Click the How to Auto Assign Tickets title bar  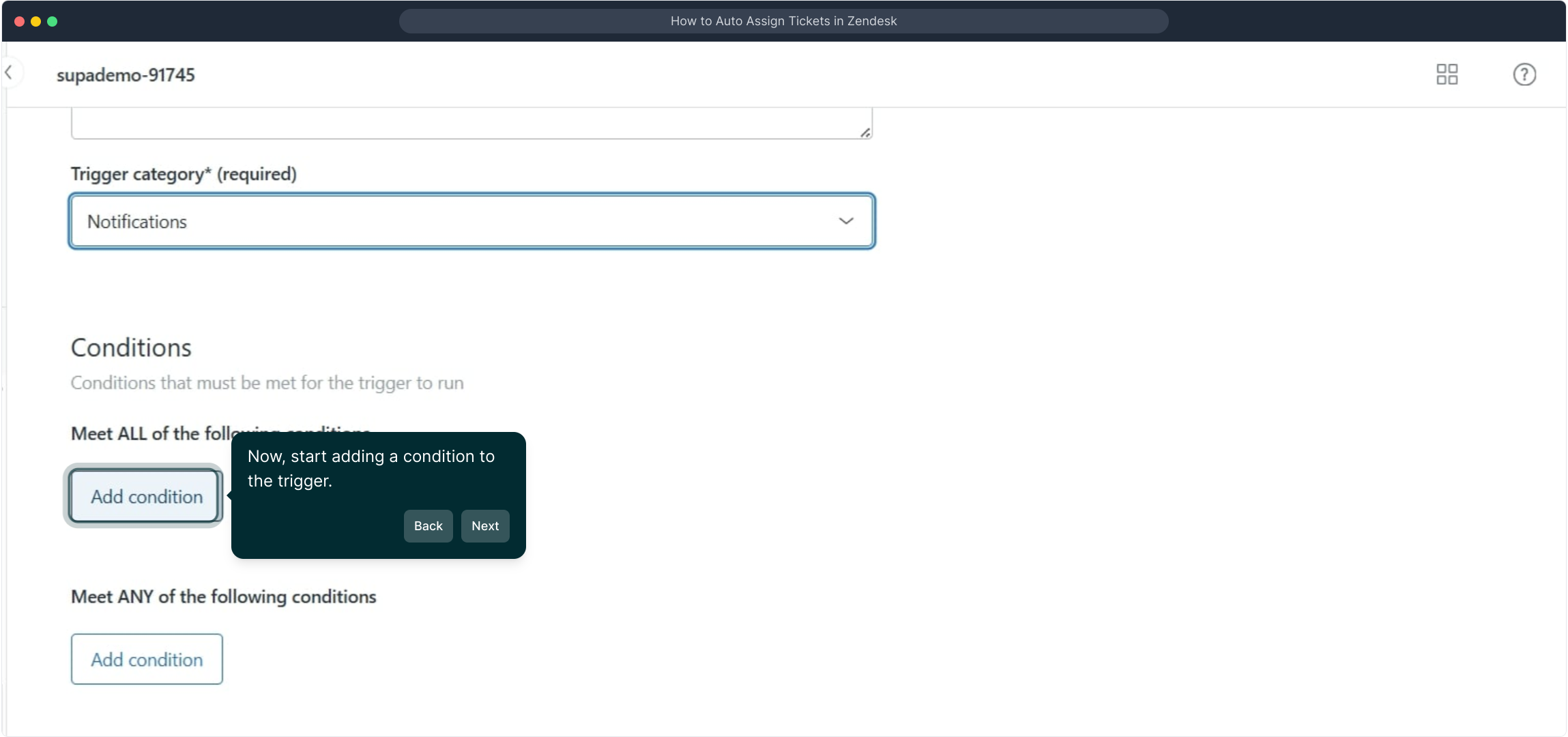pos(783,21)
